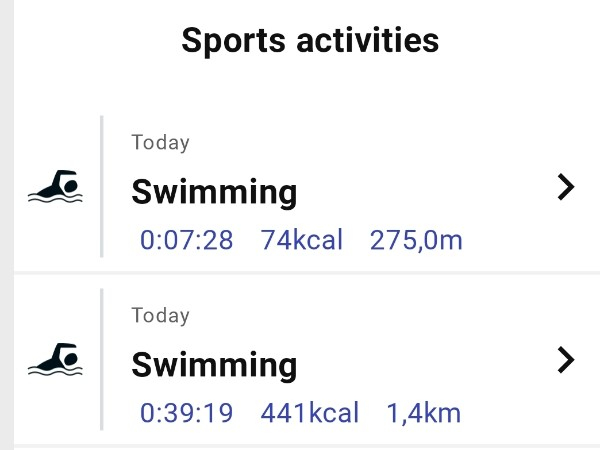The height and width of the screenshot is (450, 600).
Task: Select second Swimming activity title
Action: coord(214,366)
